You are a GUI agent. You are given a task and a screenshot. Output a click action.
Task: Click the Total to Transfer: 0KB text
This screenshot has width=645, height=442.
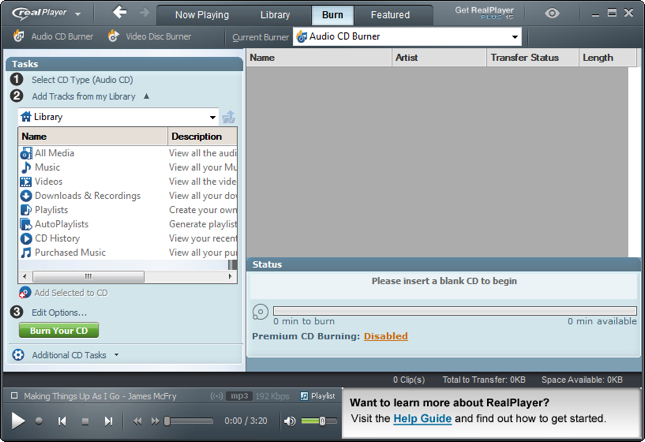[484, 380]
